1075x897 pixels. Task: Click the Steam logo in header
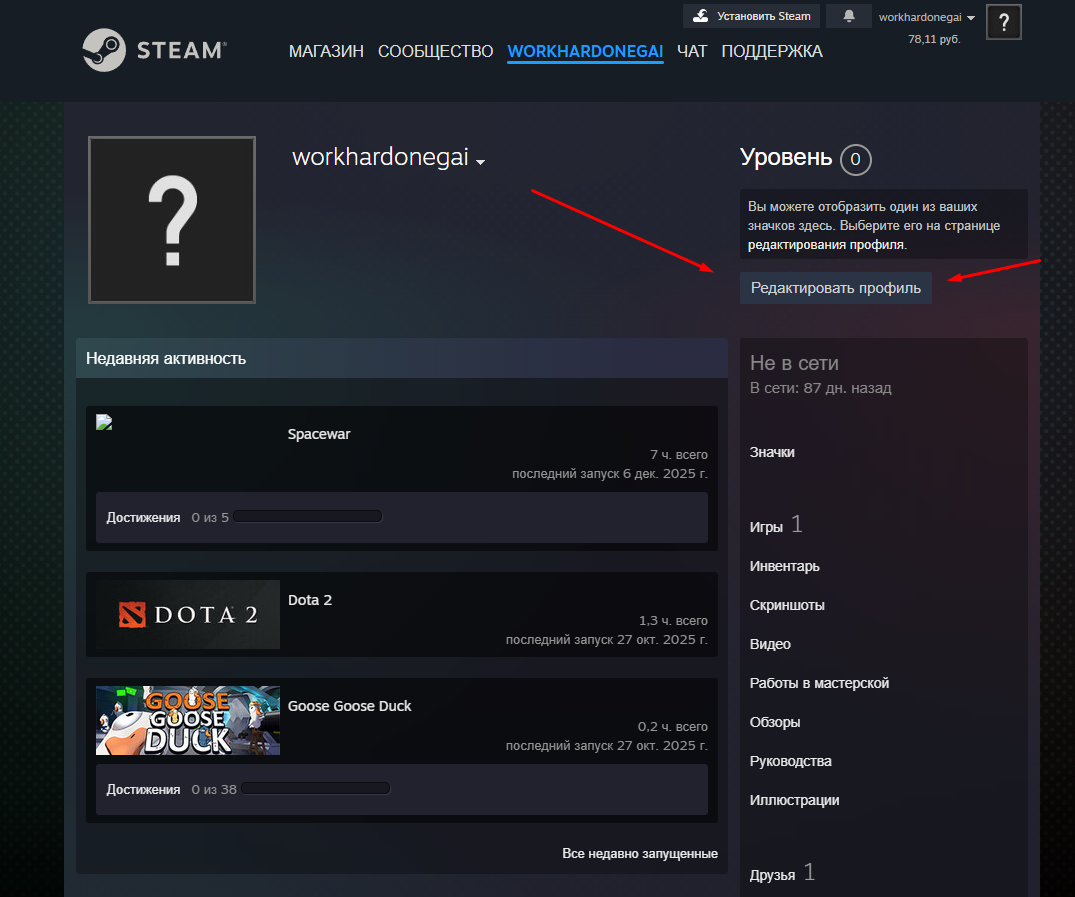click(x=153, y=50)
